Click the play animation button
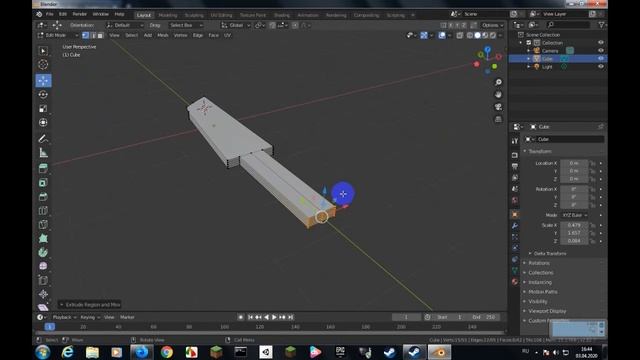This screenshot has width=640, height=360. point(274,317)
